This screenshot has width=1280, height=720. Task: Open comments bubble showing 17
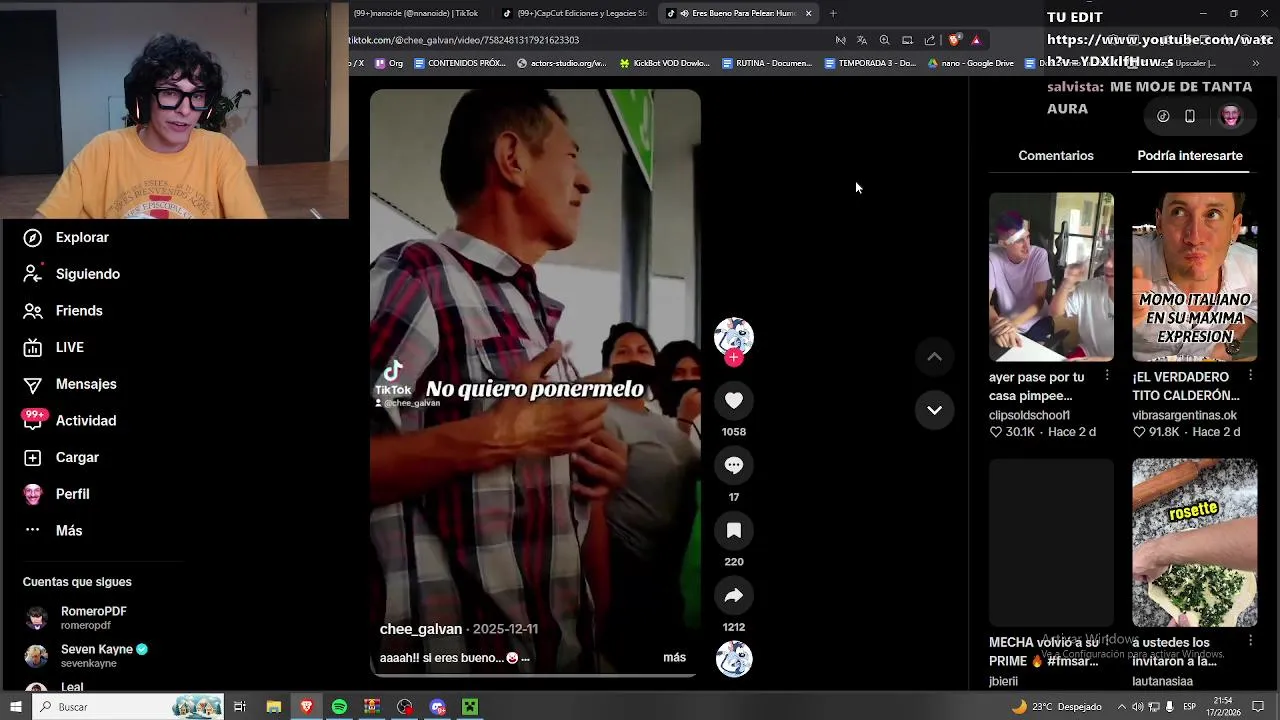734,465
